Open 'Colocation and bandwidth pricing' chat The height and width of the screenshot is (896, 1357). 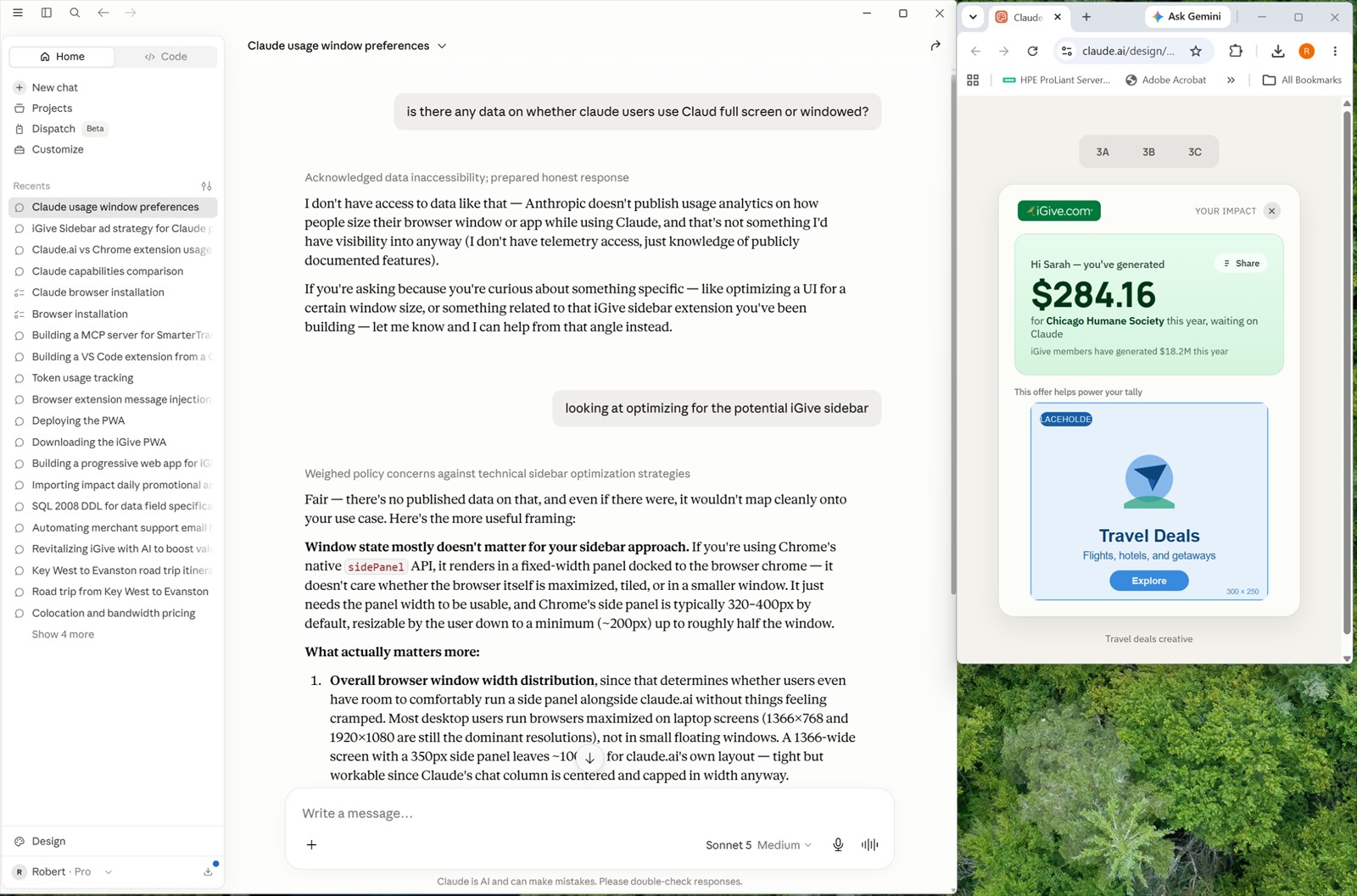click(x=113, y=613)
